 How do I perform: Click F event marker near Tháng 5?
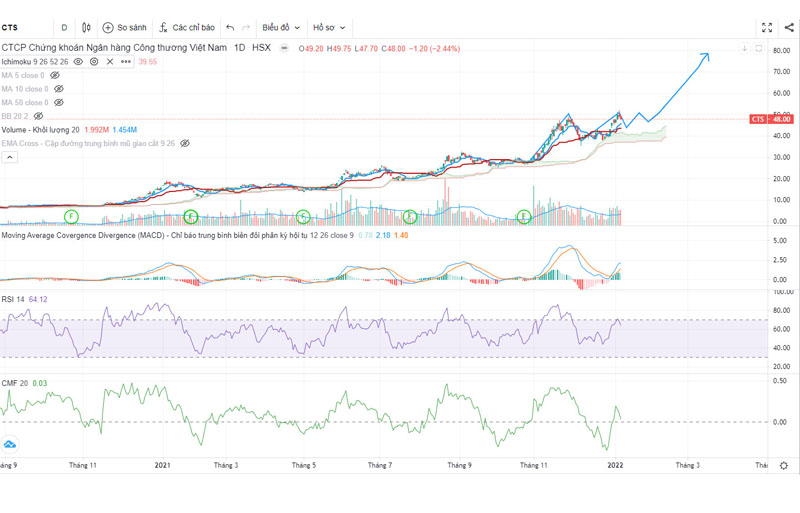coord(303,217)
